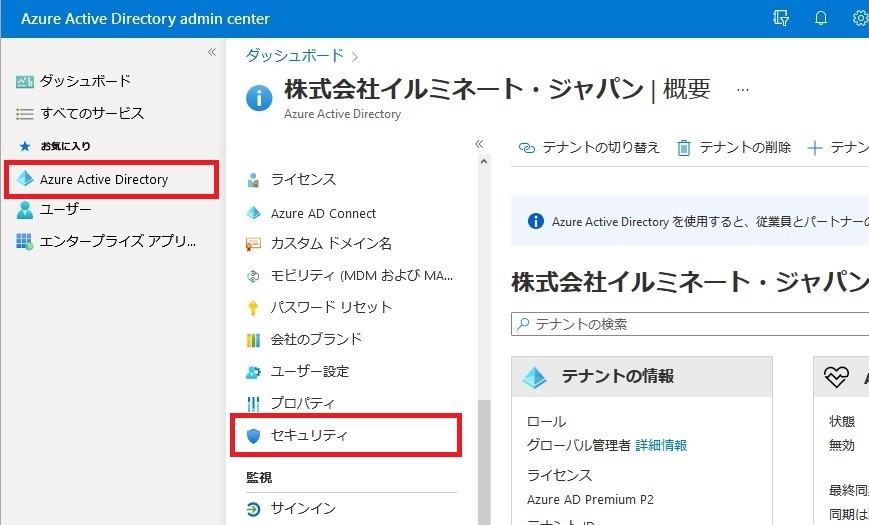Click 詳細情報 link beside グローバル管理者

(x=661, y=445)
